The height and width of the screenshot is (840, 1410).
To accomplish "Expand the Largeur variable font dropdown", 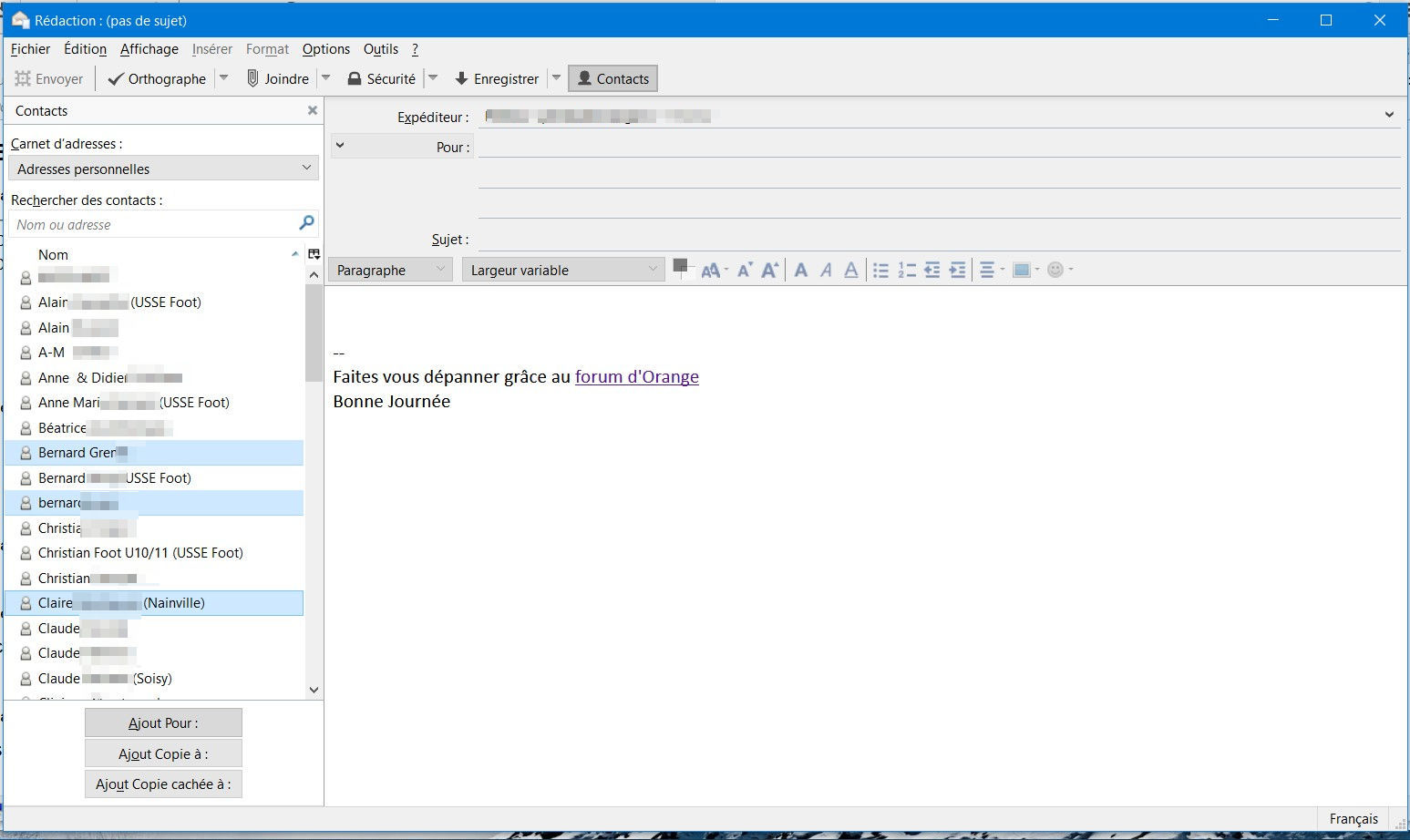I will [562, 271].
